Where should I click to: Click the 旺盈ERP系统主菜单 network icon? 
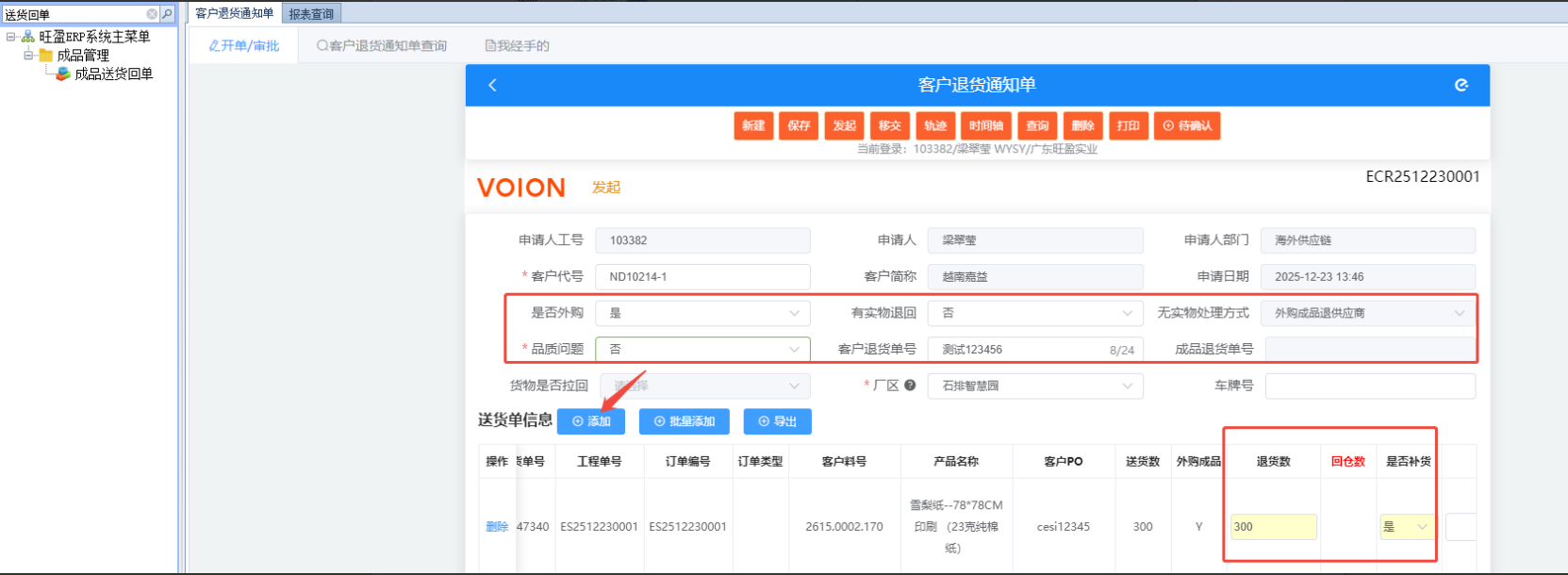tap(28, 37)
